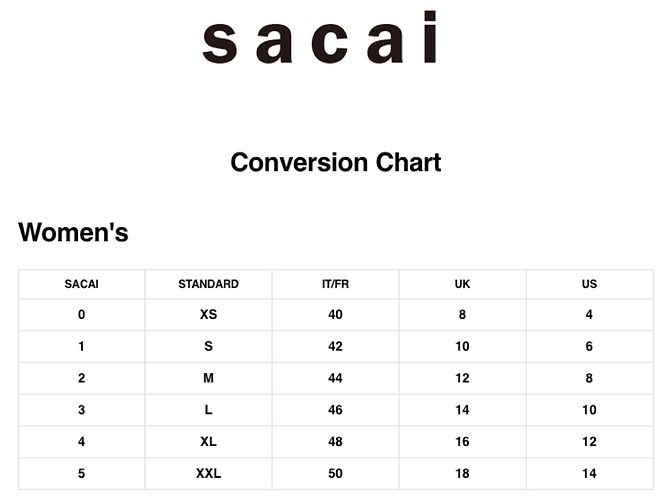Click the standard size L cell
The width and height of the screenshot is (670, 500).
click(x=208, y=410)
